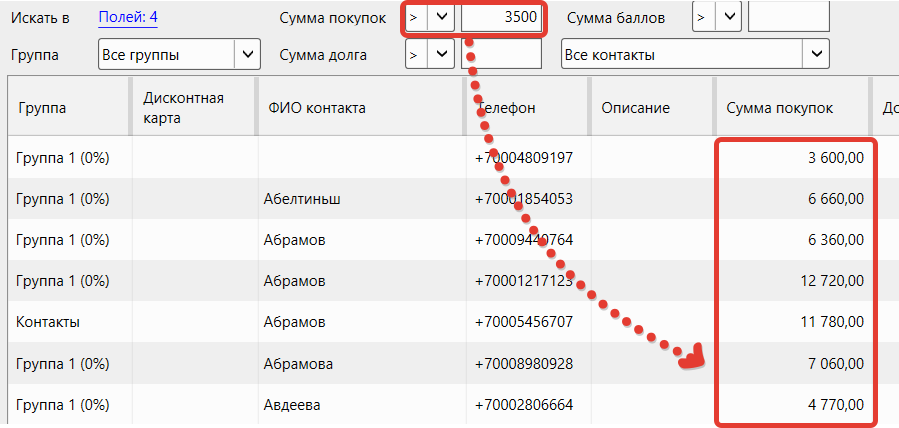Click the 'Абрамов' cell in the +70009440764 row

pos(294,240)
